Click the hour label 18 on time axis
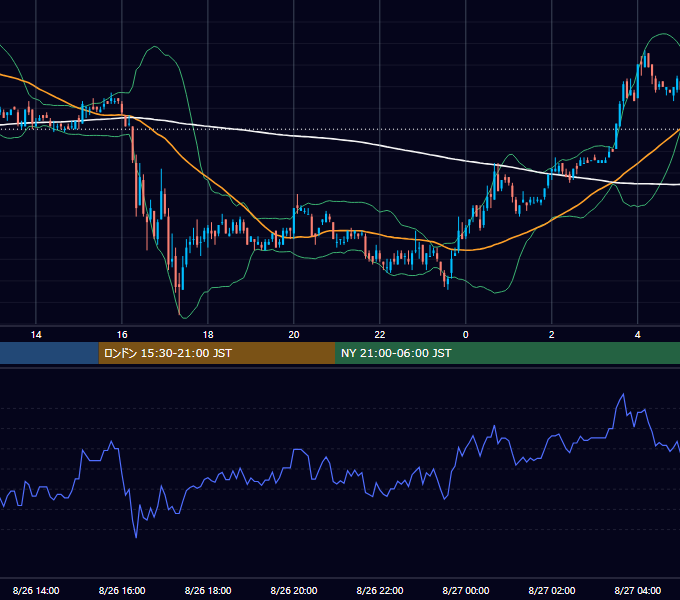Image resolution: width=680 pixels, height=600 pixels. tap(208, 335)
